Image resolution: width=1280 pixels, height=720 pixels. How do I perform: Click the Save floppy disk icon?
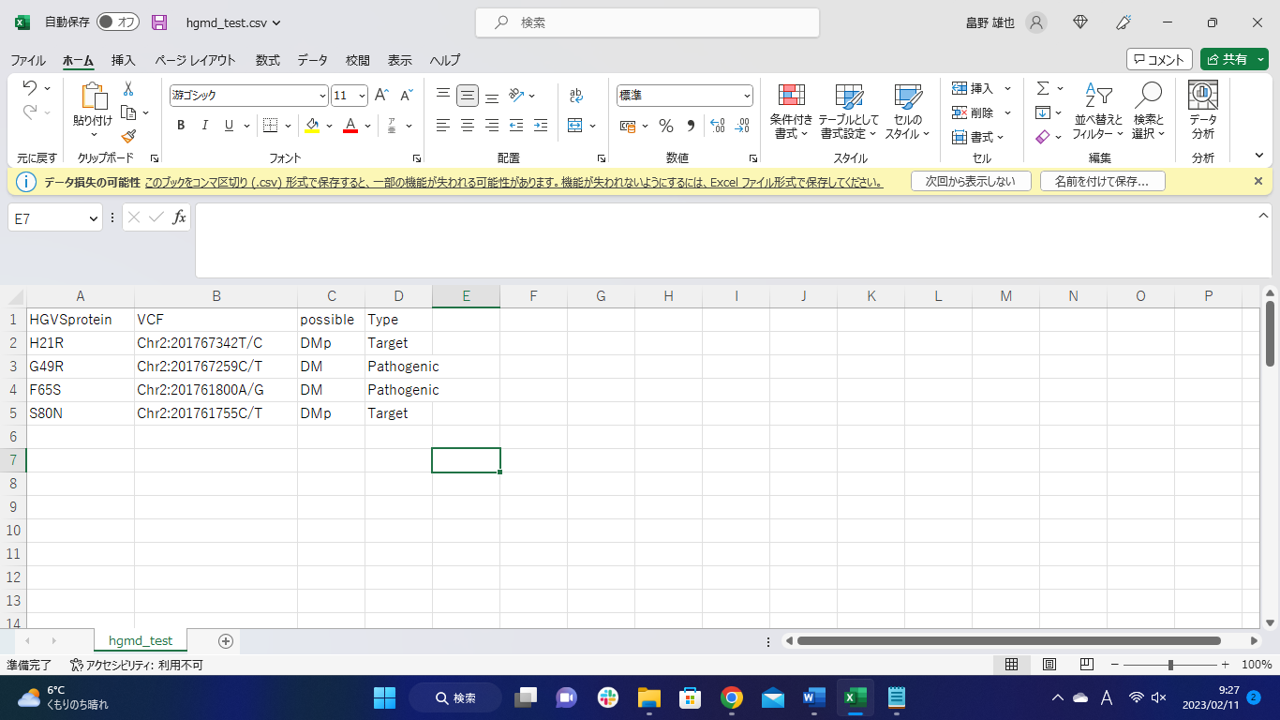tap(159, 22)
